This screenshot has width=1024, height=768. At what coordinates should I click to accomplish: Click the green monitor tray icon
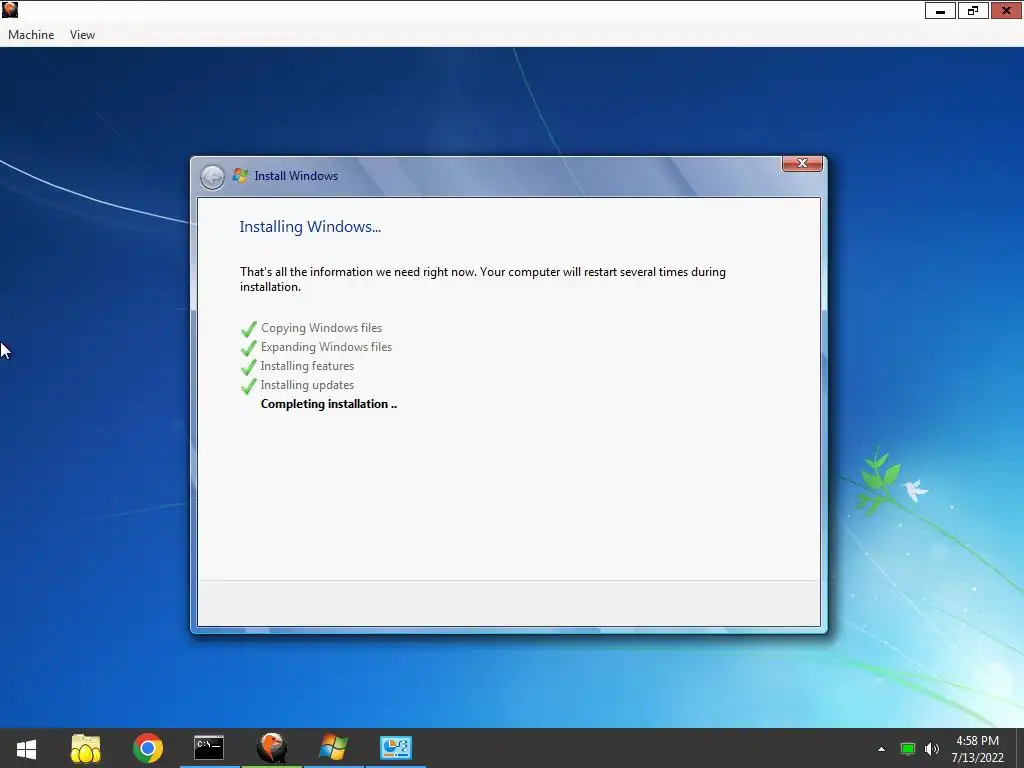[908, 749]
